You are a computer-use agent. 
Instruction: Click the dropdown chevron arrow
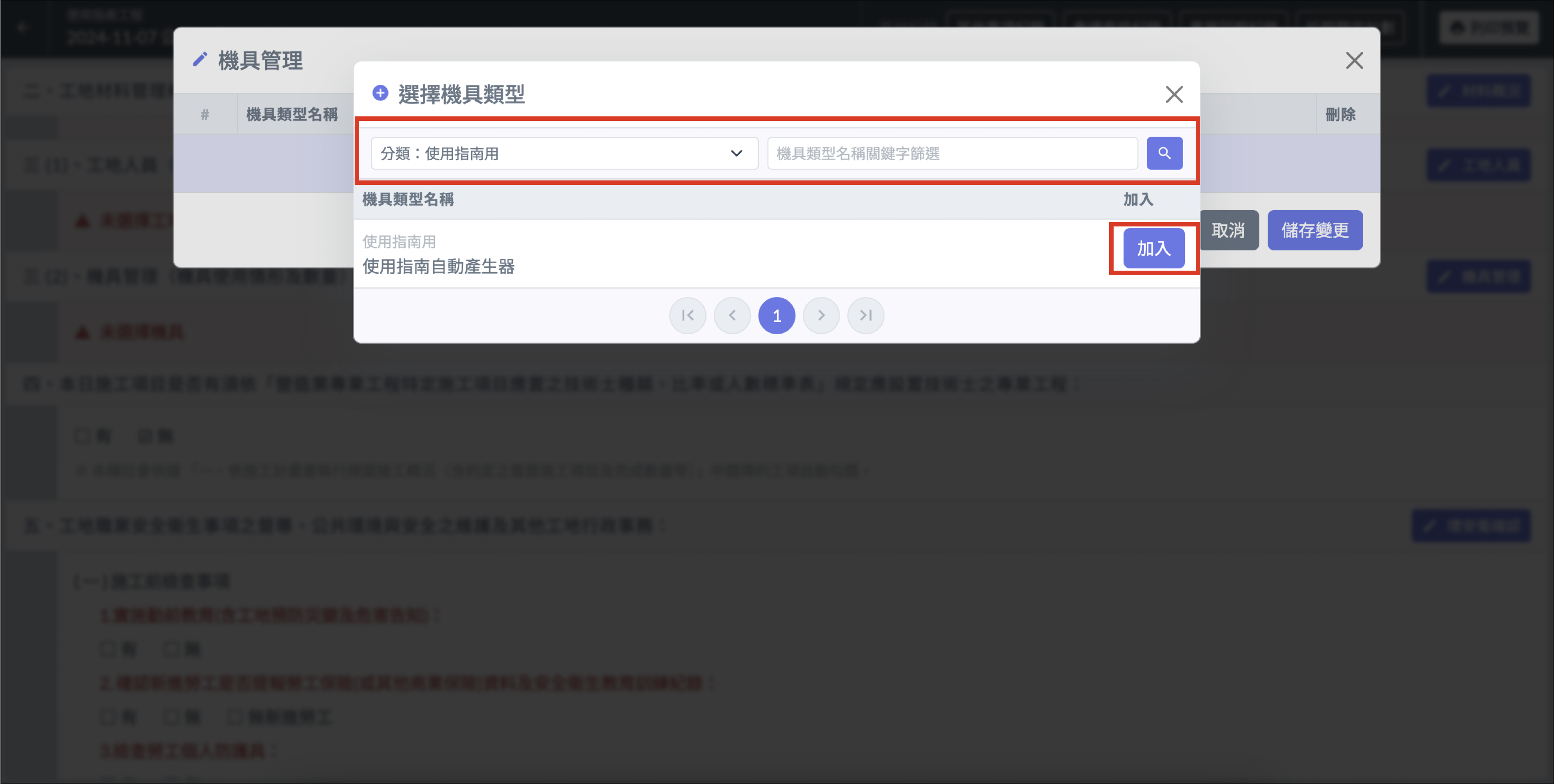736,153
